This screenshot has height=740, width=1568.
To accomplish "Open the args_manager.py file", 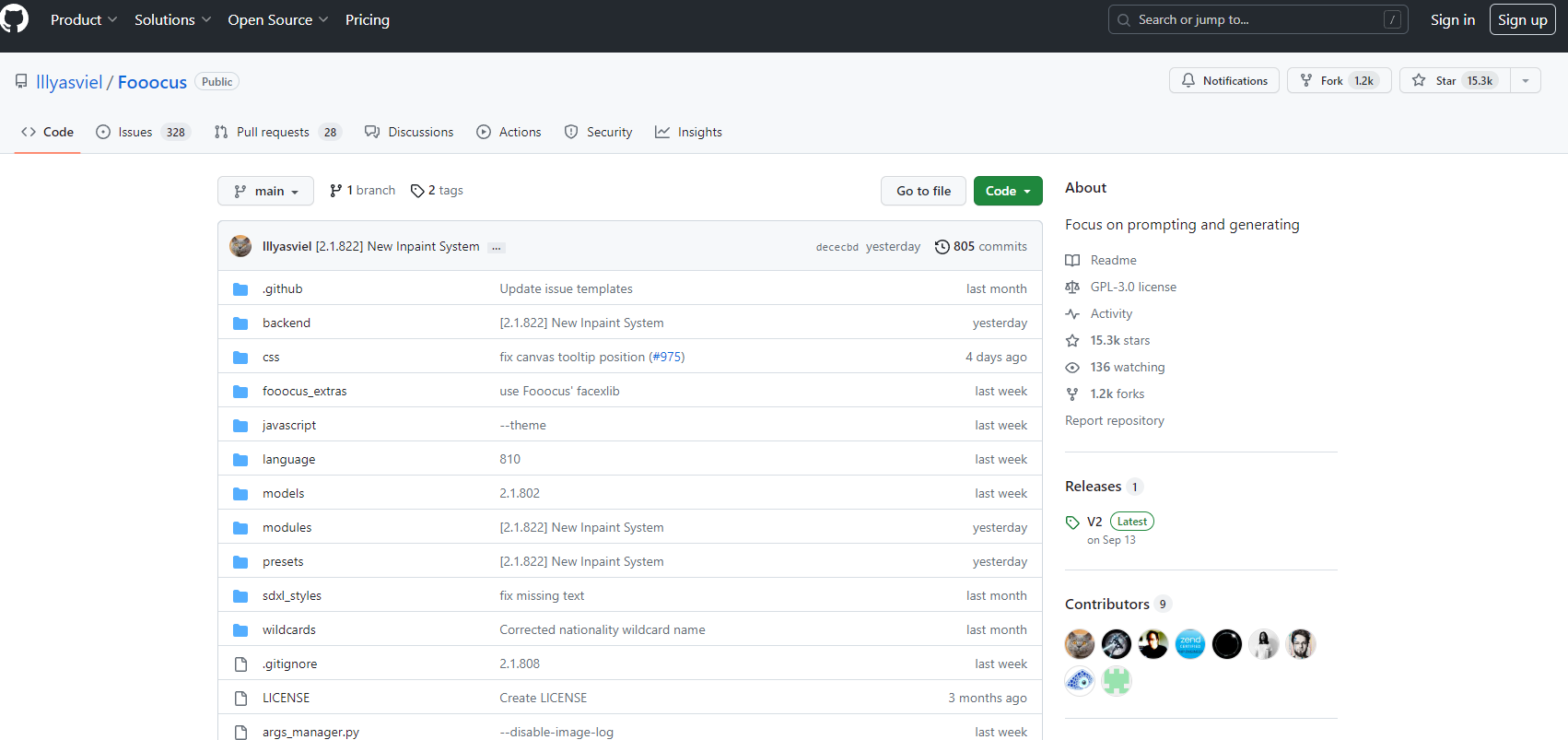I will click(x=310, y=732).
